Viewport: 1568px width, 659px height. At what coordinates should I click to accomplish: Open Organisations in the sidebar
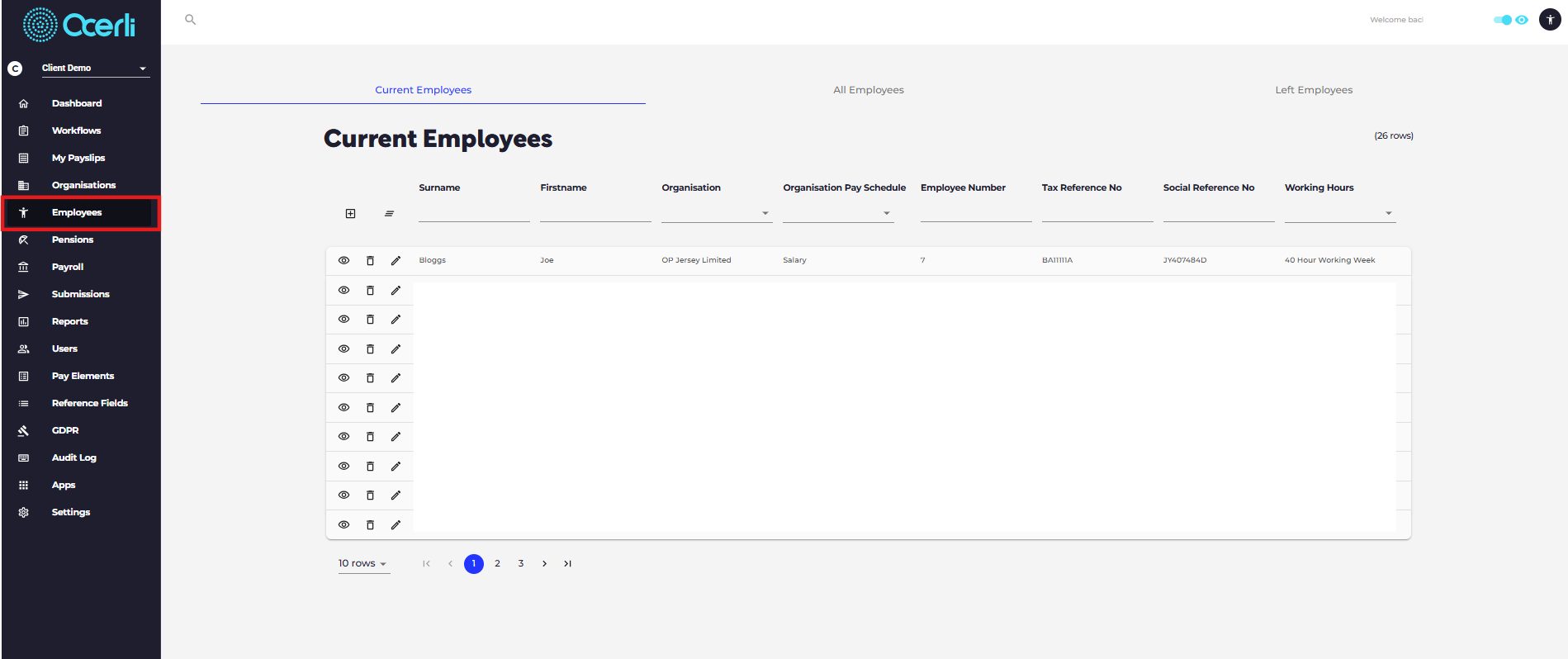pyautogui.click(x=83, y=185)
